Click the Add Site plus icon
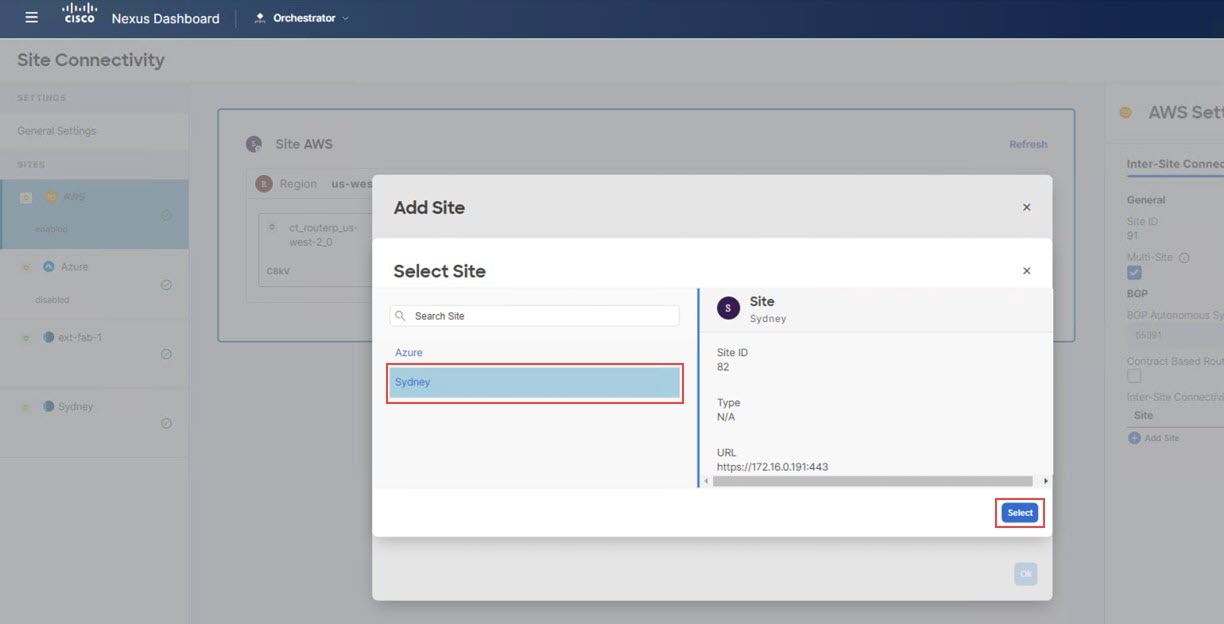1224x624 pixels. coord(1134,438)
